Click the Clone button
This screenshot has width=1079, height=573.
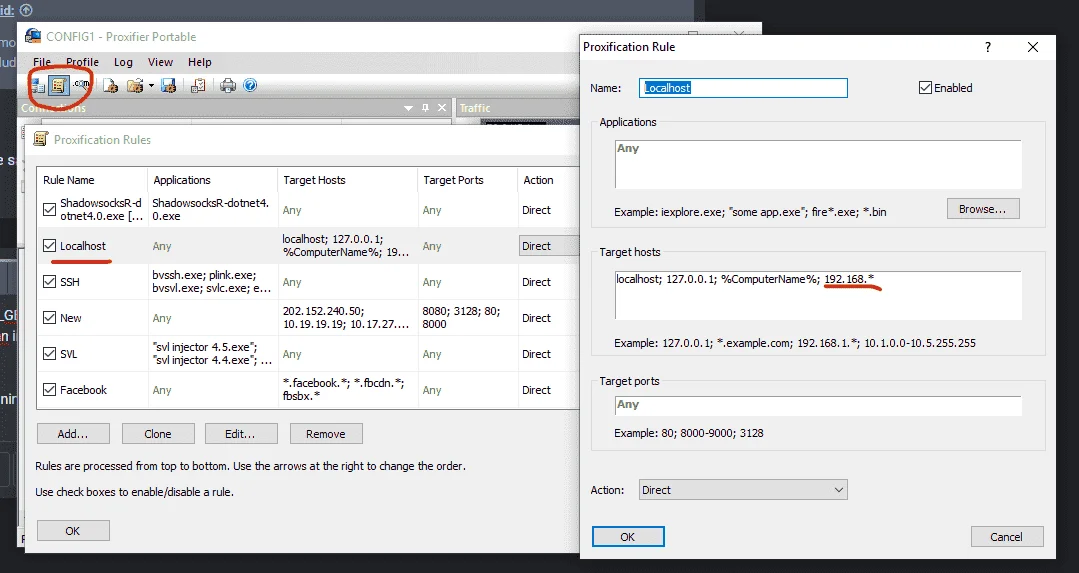[158, 434]
